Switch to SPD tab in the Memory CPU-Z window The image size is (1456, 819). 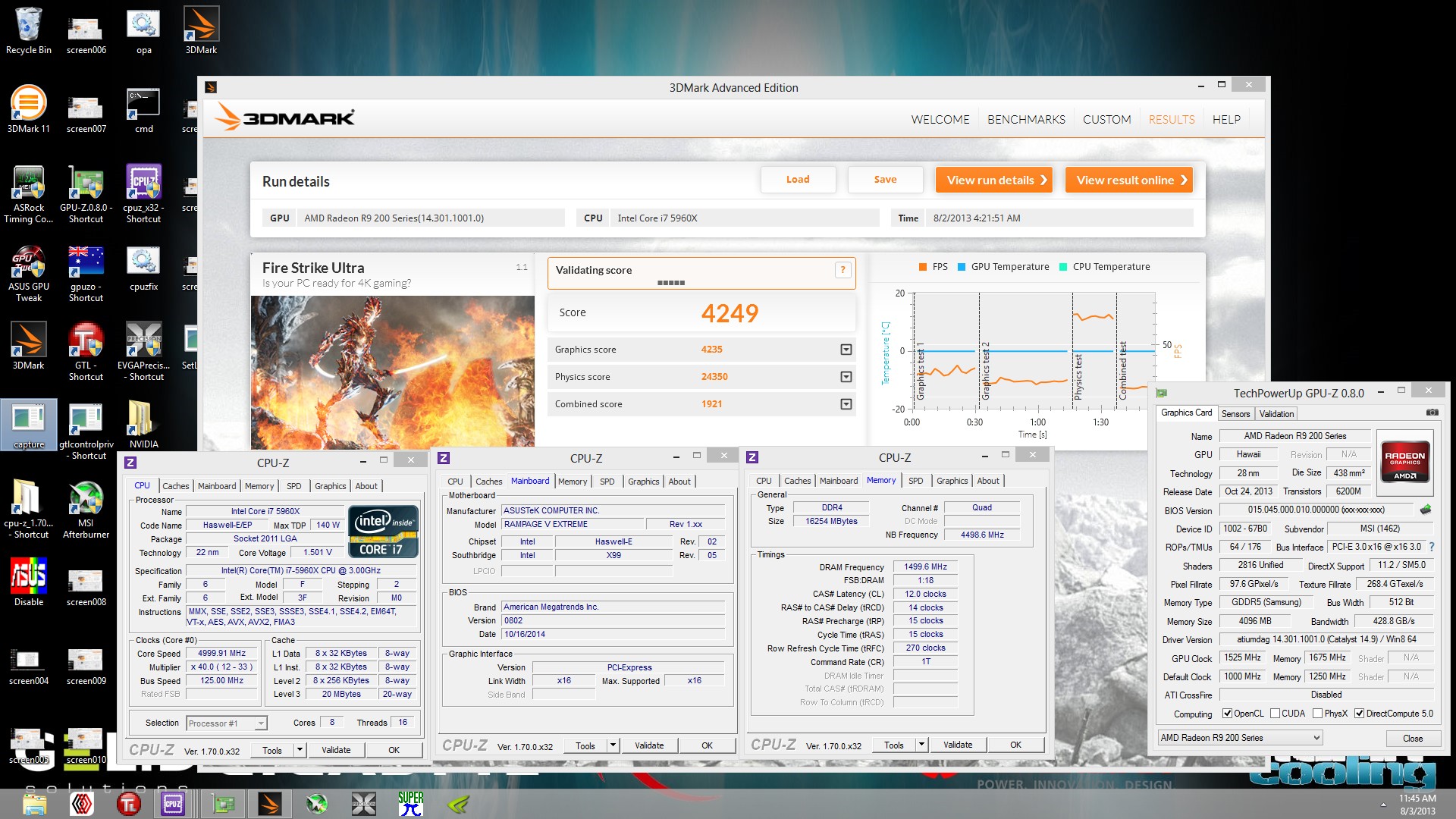click(916, 481)
